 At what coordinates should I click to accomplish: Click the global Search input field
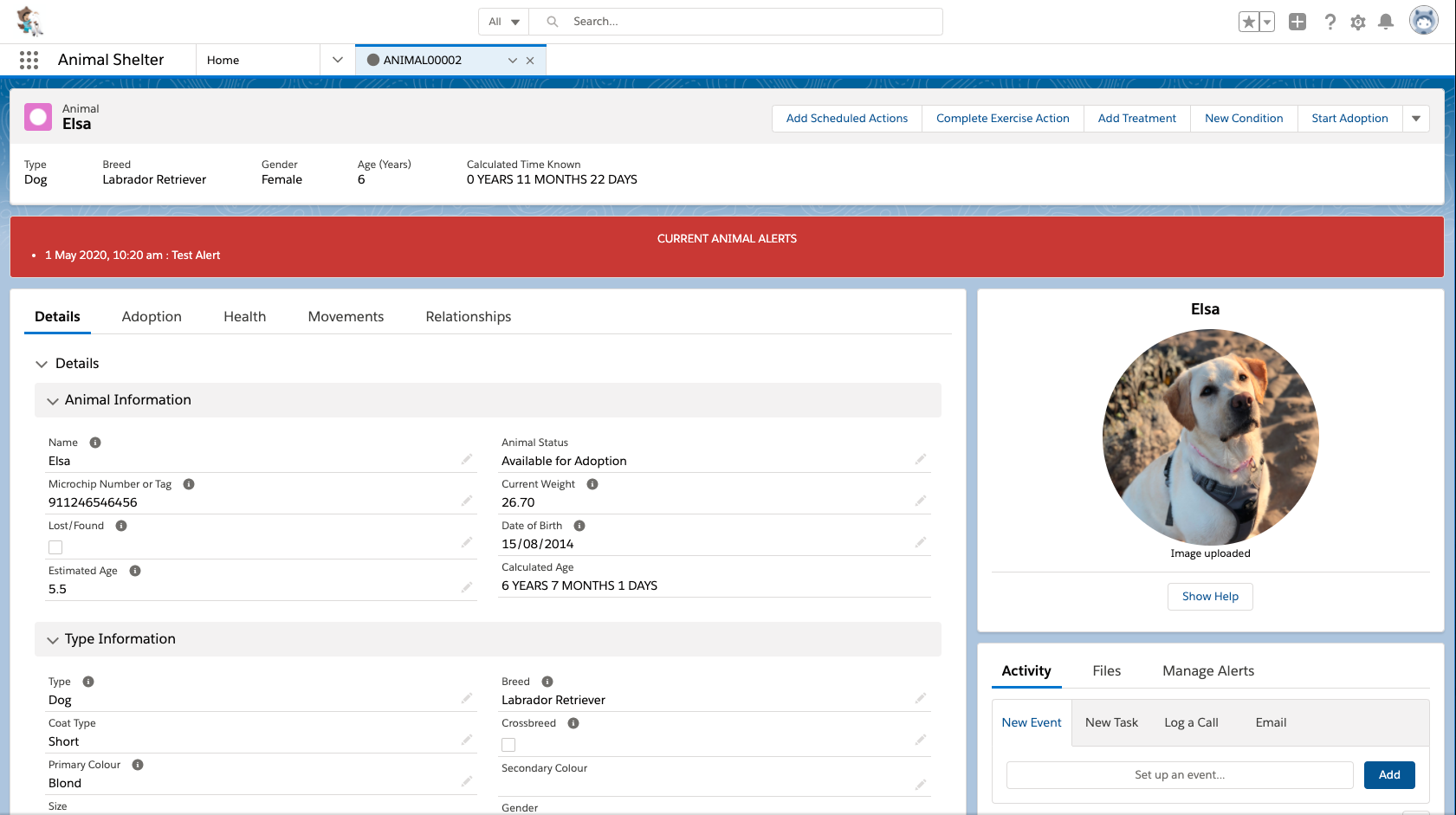coord(736,22)
